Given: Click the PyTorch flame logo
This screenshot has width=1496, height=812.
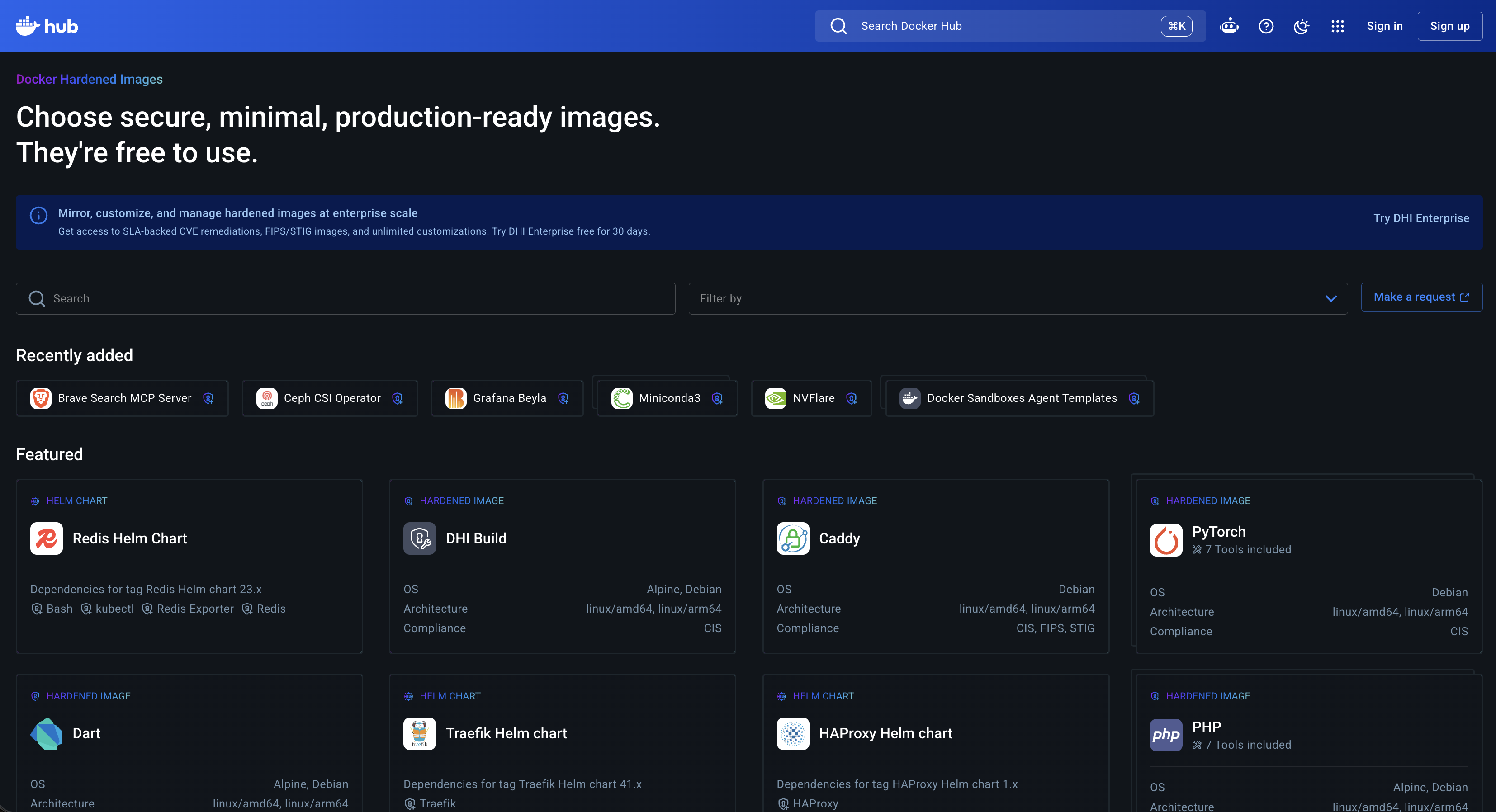Looking at the screenshot, I should click(1166, 540).
